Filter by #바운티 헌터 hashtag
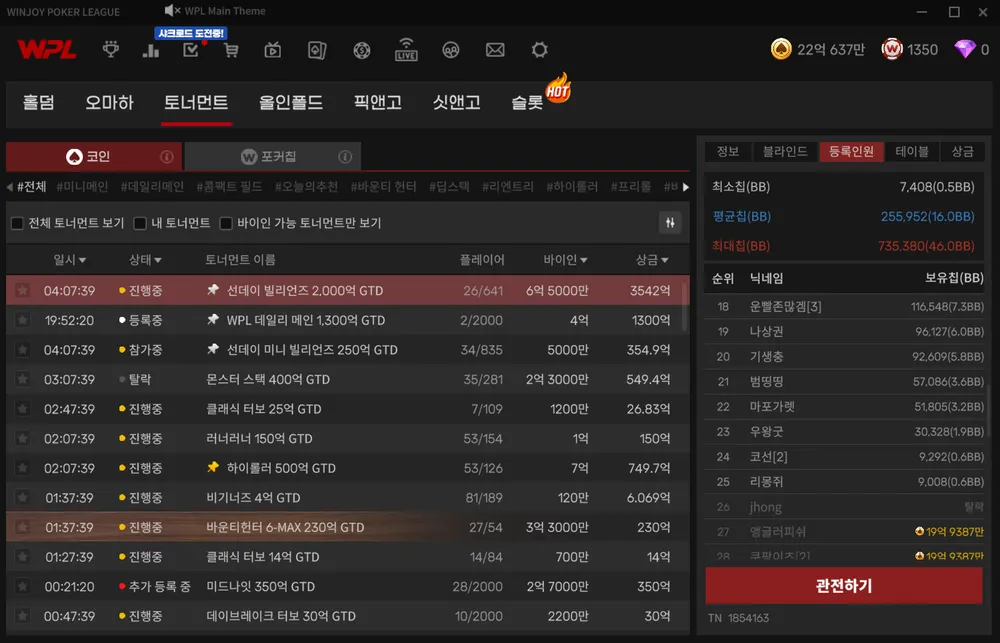Viewport: 1000px width, 643px height. pos(383,186)
